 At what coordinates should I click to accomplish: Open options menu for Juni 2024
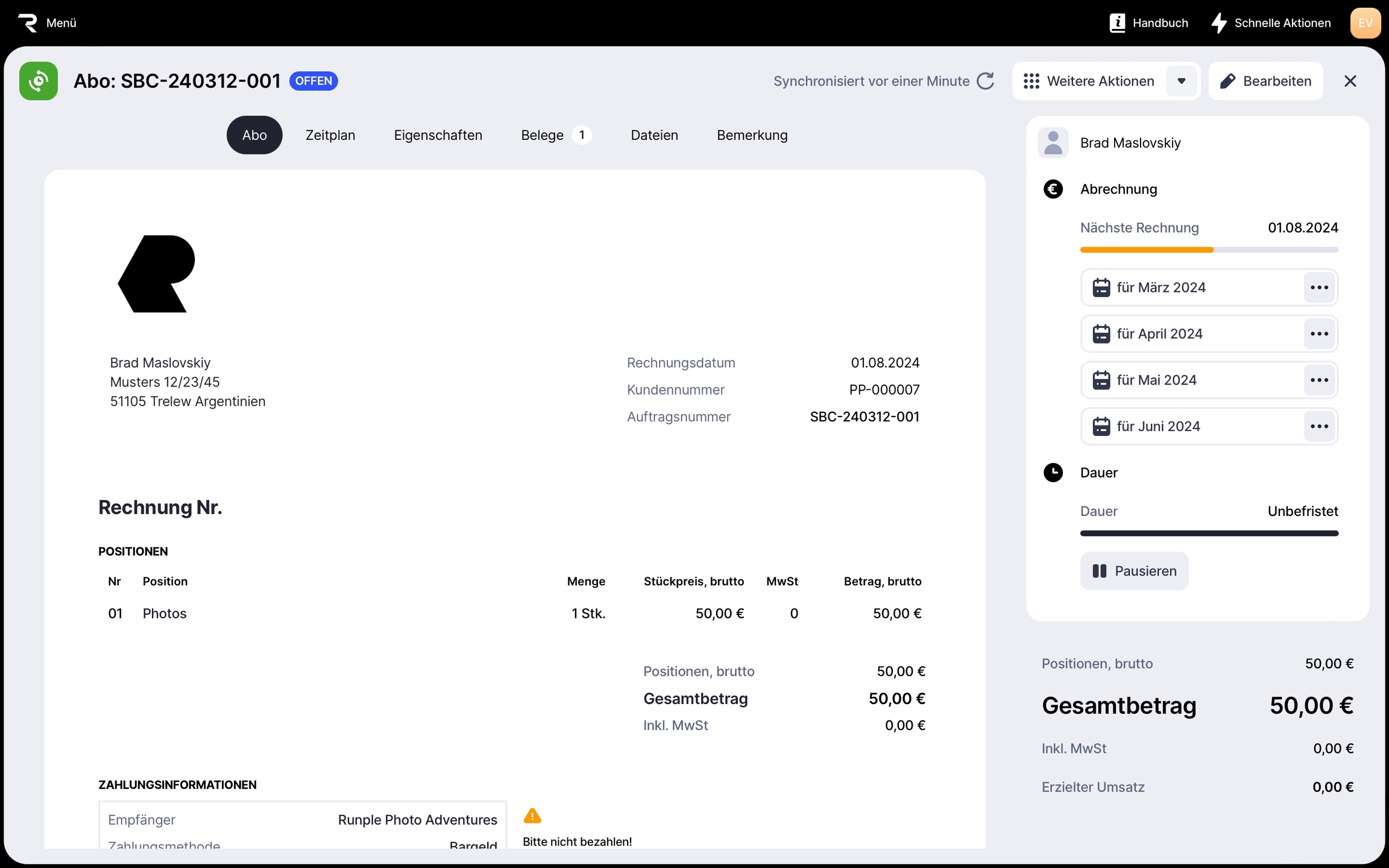click(x=1319, y=426)
